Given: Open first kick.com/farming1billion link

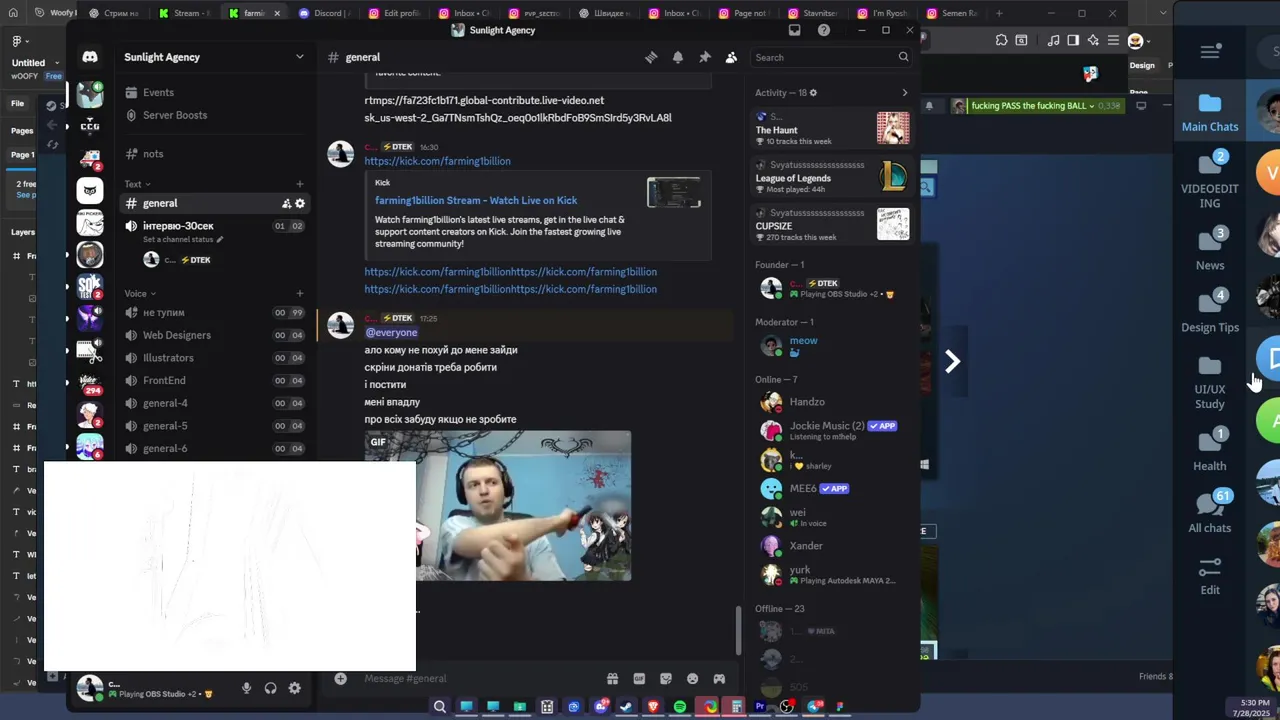Looking at the screenshot, I should [437, 161].
